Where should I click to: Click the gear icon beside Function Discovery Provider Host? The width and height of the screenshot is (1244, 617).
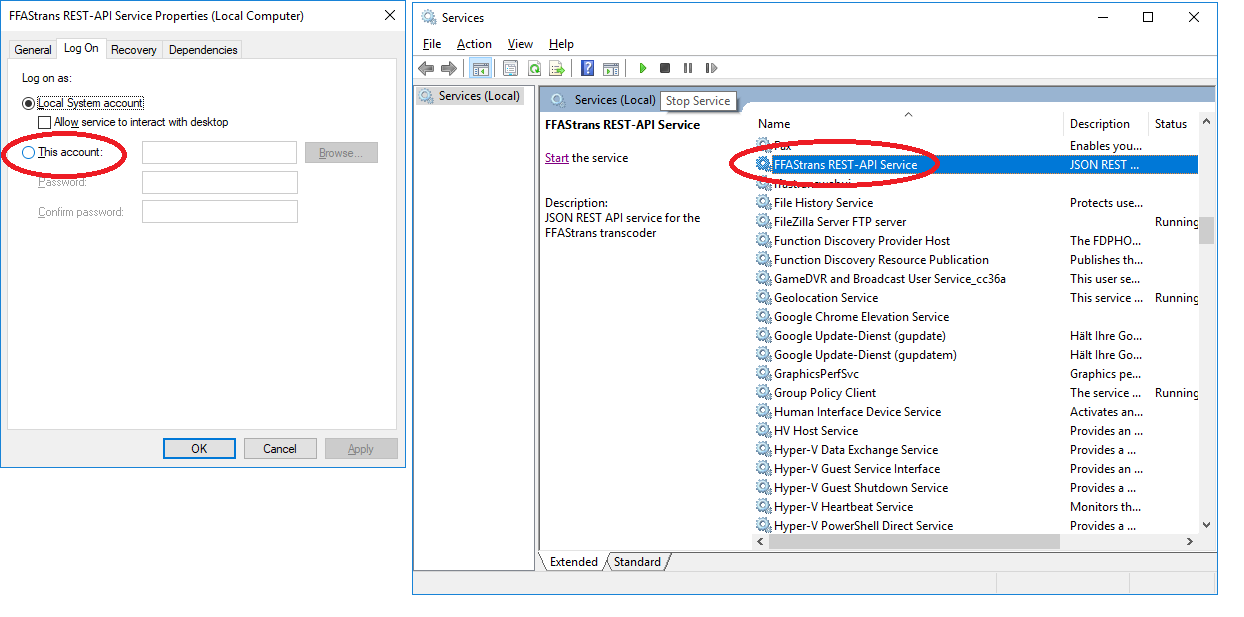pyautogui.click(x=764, y=241)
